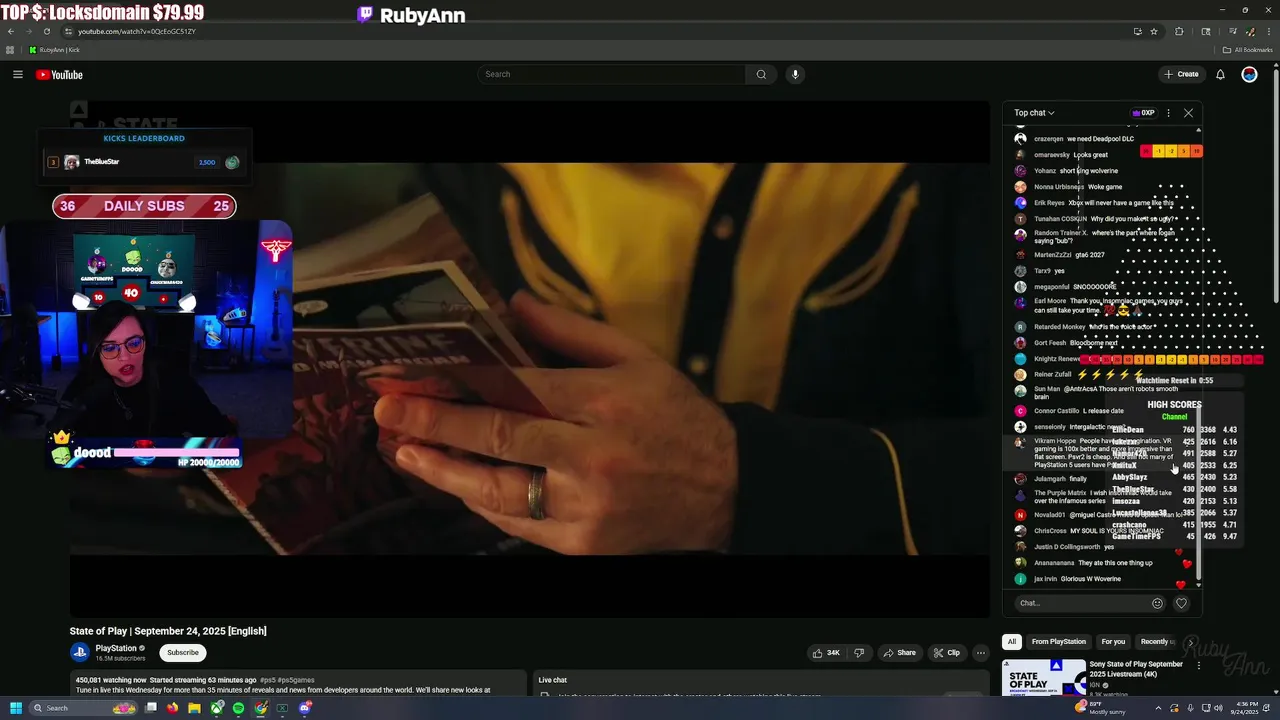Image resolution: width=1280 pixels, height=720 pixels.
Task: Click the YouTube search magnifier button
Action: click(x=761, y=74)
